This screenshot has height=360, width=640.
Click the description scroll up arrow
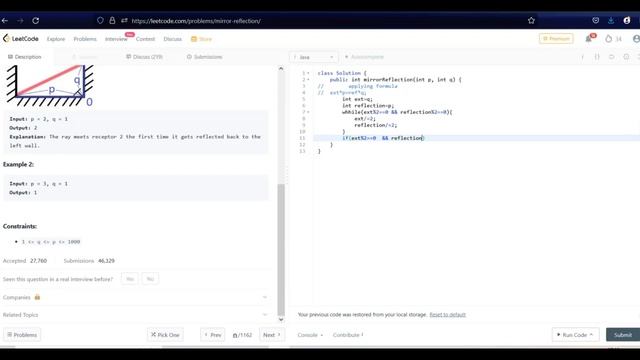[x=281, y=69]
